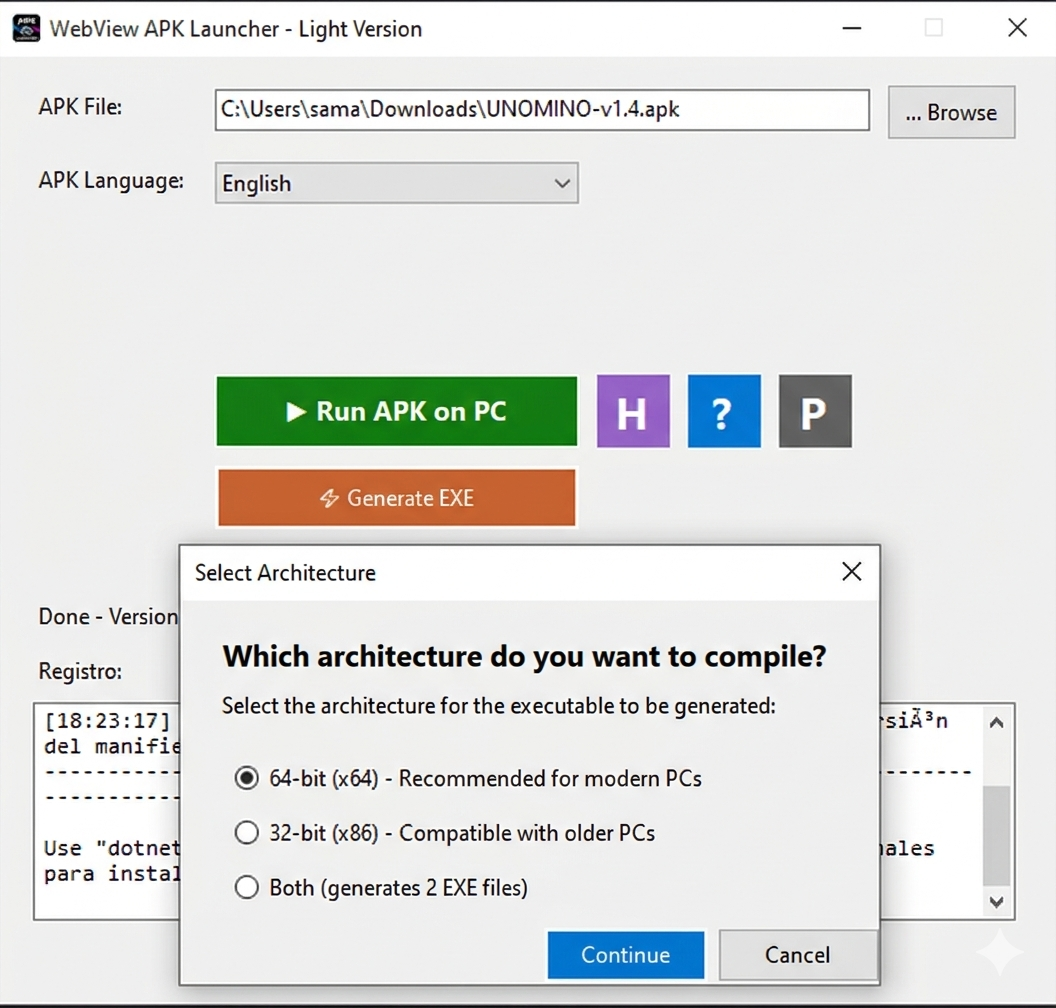This screenshot has height=1008, width=1056.
Task: Click the APK File path field
Action: tap(542, 110)
